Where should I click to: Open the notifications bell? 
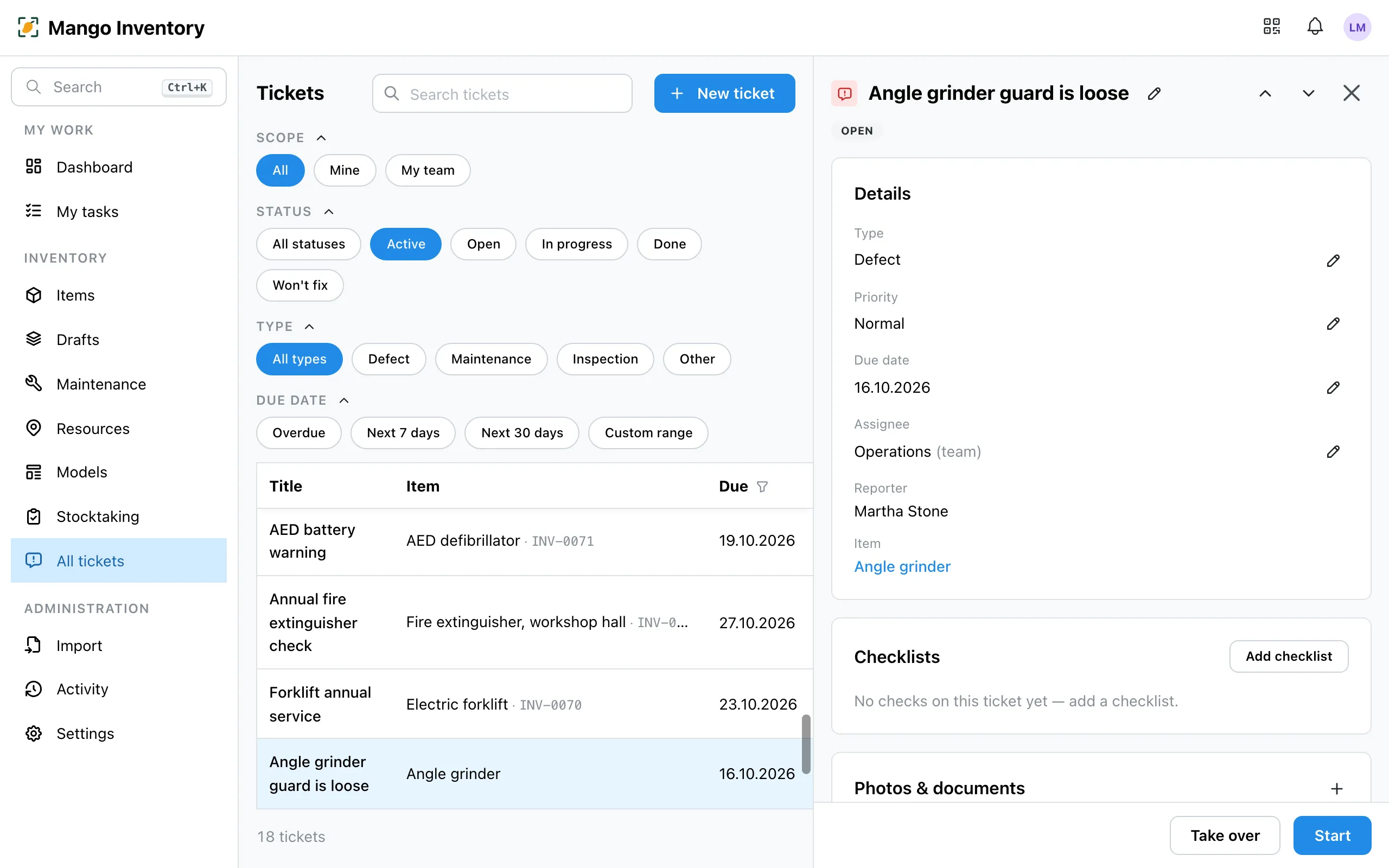point(1315,27)
